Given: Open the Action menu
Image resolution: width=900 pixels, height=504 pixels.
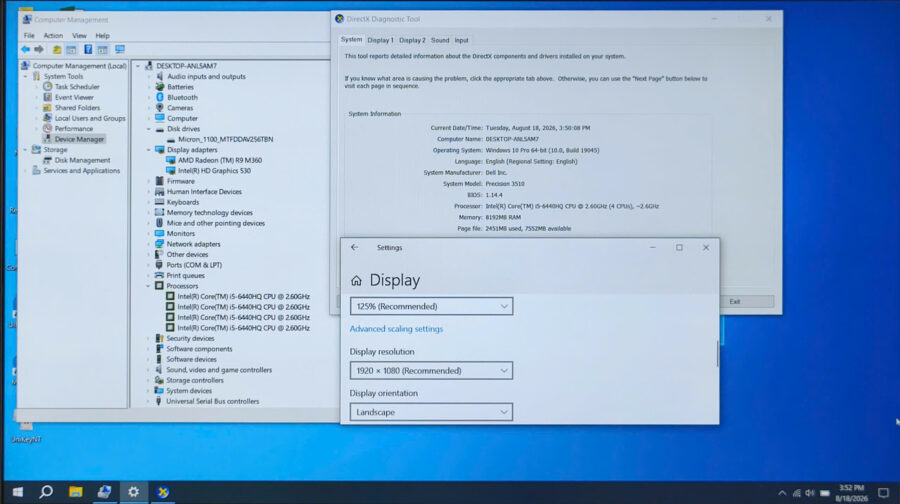Looking at the screenshot, I should [53, 36].
